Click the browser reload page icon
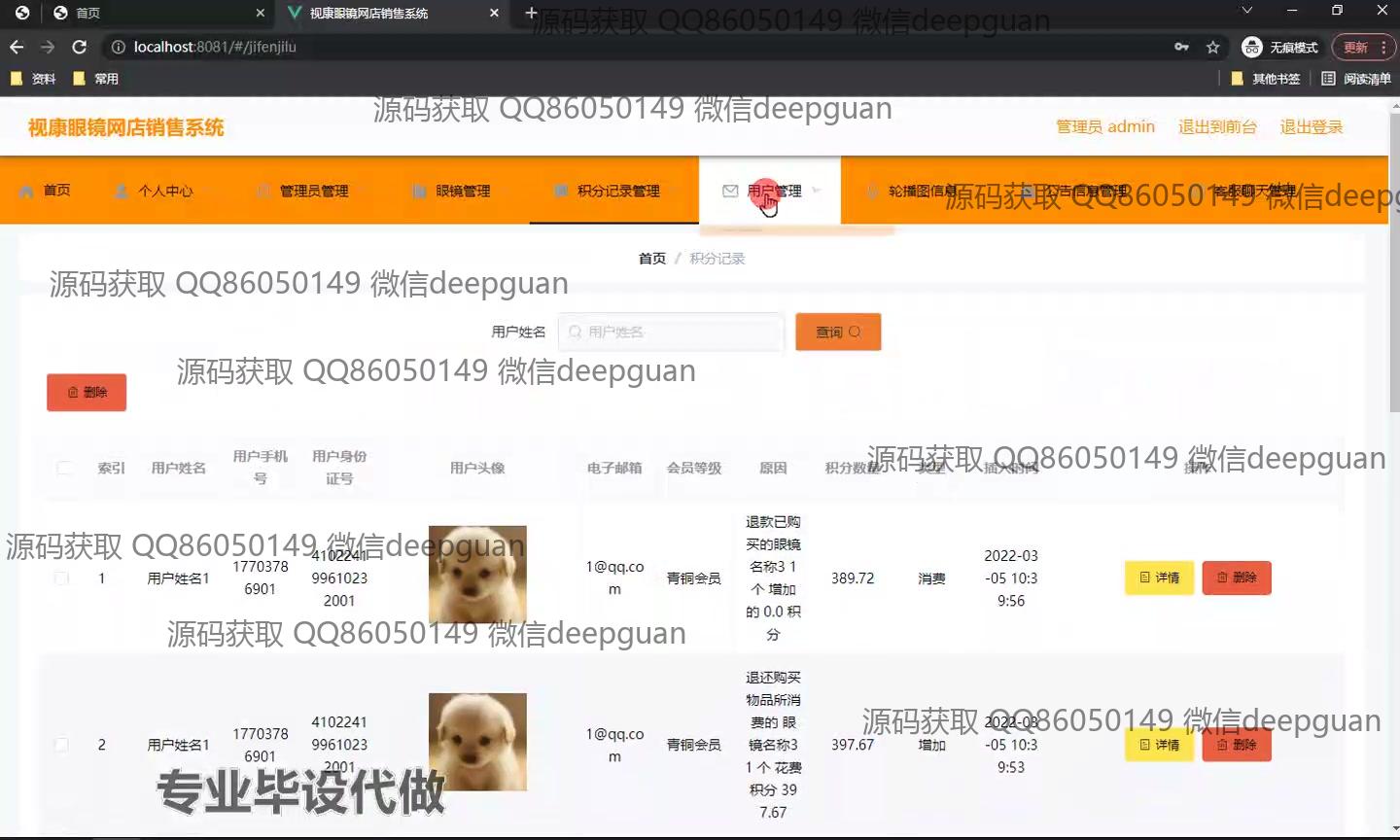Screen dimensions: 1400x840 tap(80, 47)
